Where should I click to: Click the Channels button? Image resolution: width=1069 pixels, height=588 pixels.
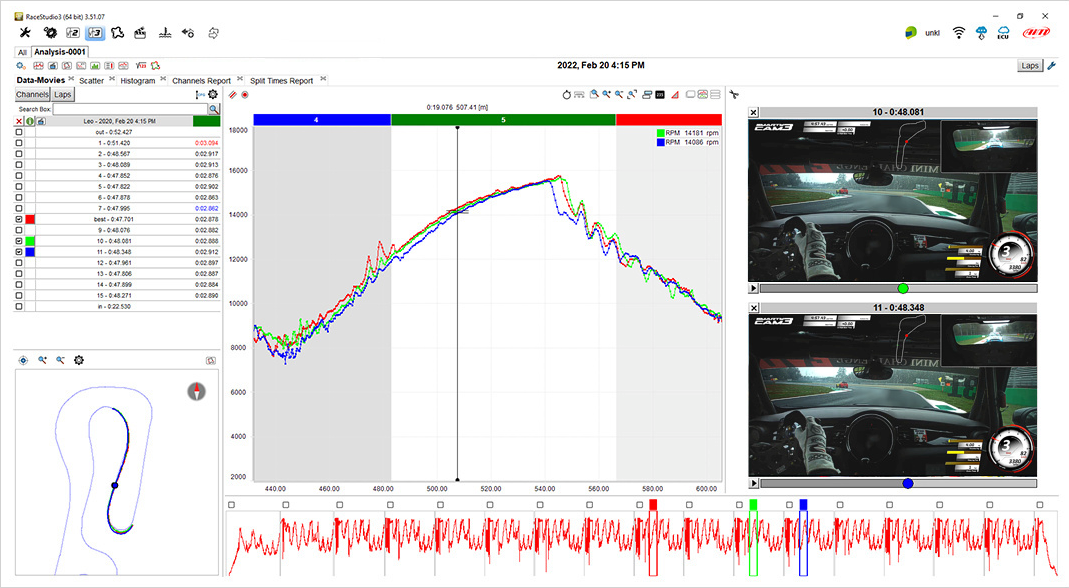tap(32, 94)
